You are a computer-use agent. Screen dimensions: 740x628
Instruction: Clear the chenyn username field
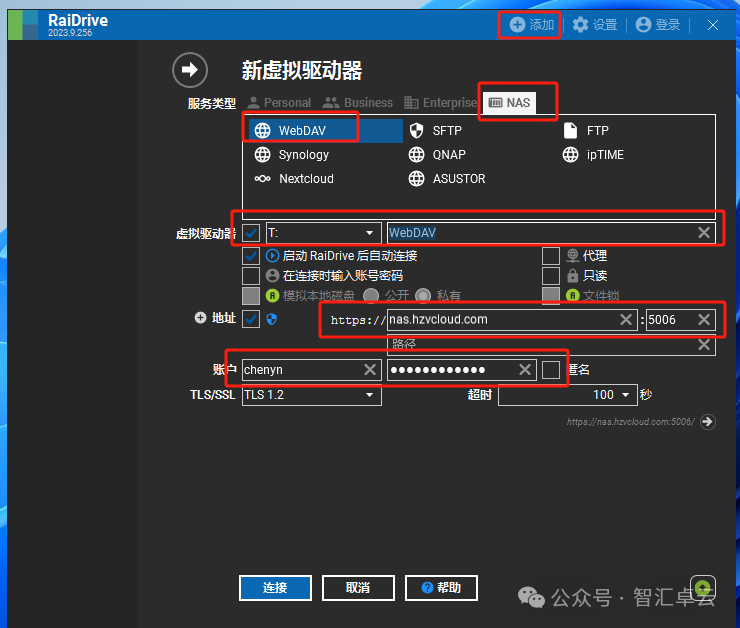tap(370, 370)
